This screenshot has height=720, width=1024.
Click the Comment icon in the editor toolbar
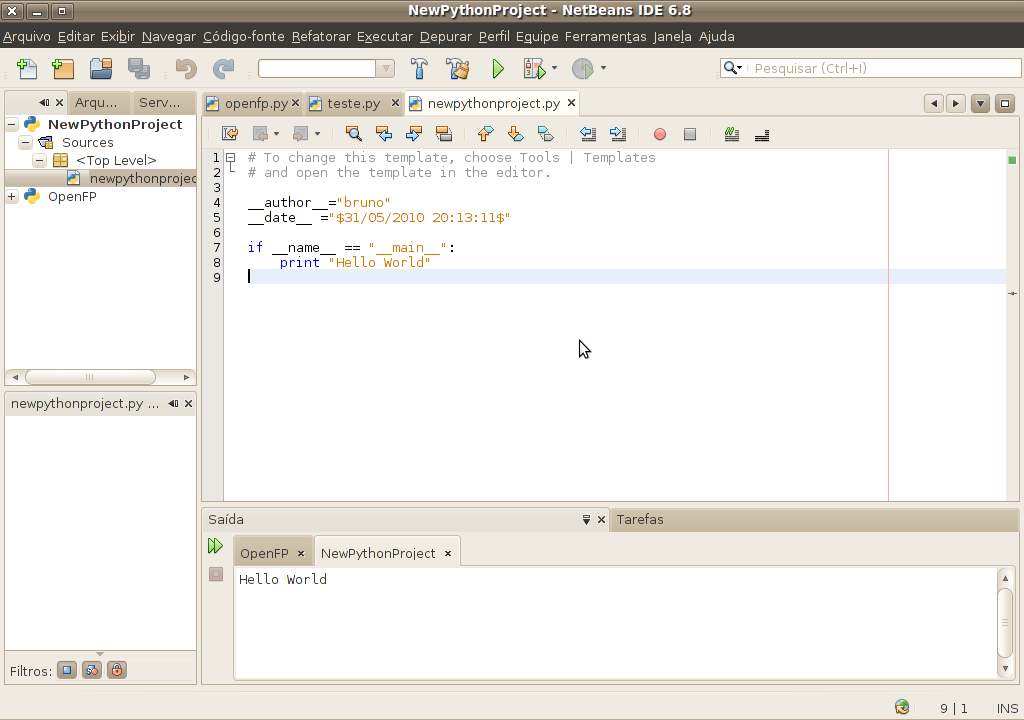[732, 134]
